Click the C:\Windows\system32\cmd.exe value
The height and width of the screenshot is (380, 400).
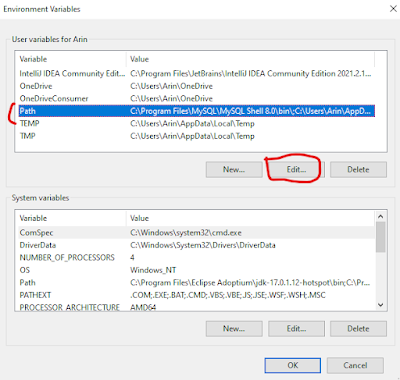click(x=186, y=233)
